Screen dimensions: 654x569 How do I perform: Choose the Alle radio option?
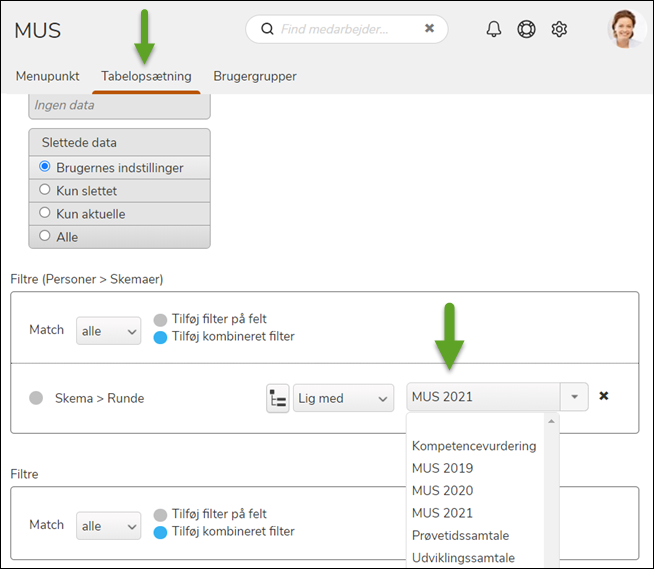pos(45,236)
